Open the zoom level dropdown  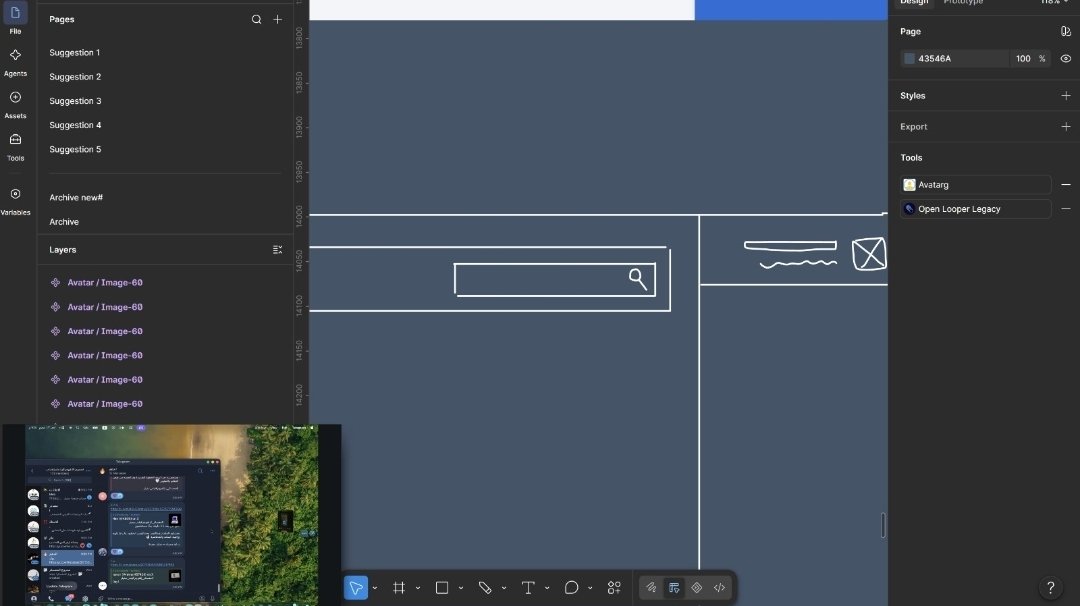[x=1055, y=2]
